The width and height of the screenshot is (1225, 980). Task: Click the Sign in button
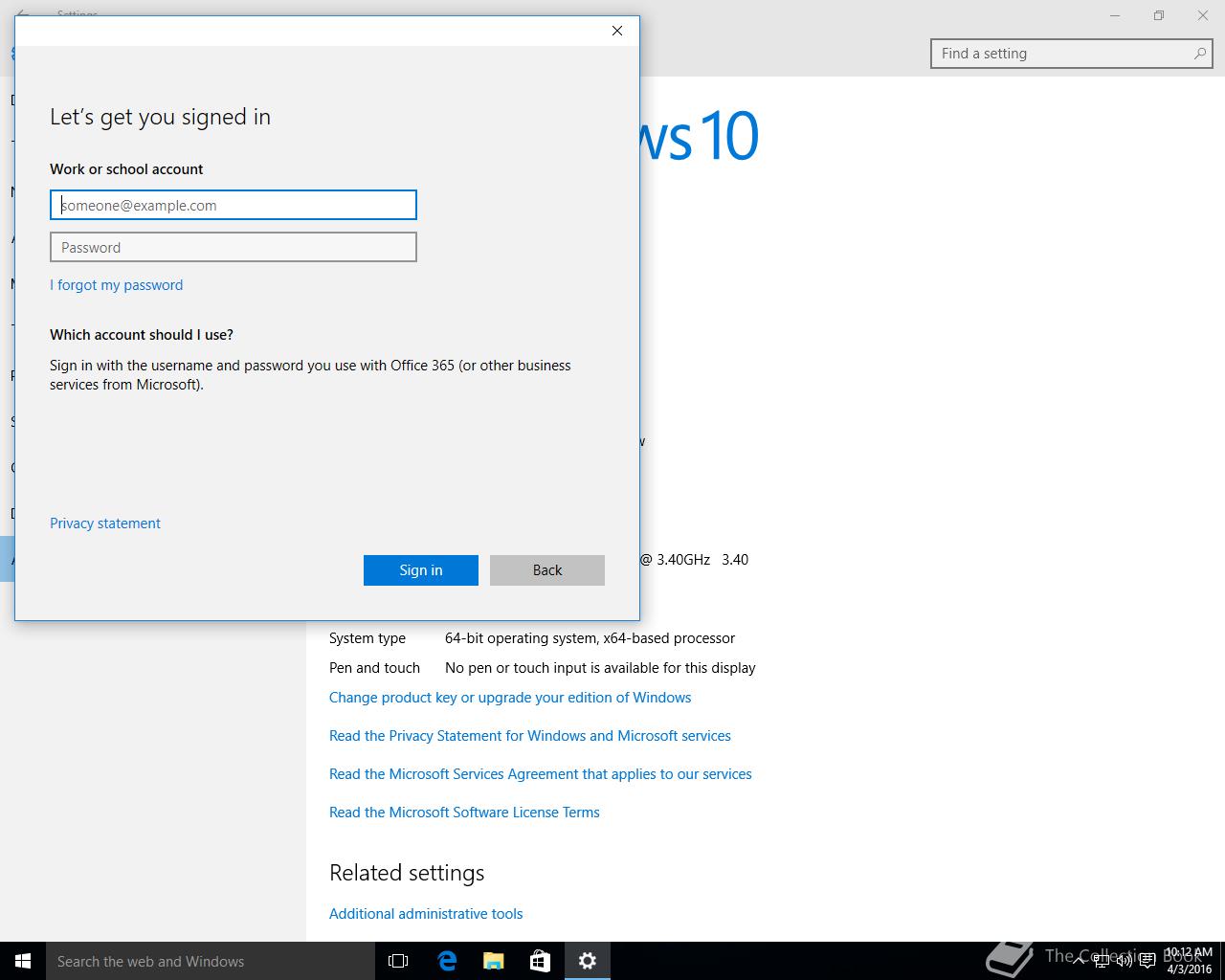click(x=421, y=570)
